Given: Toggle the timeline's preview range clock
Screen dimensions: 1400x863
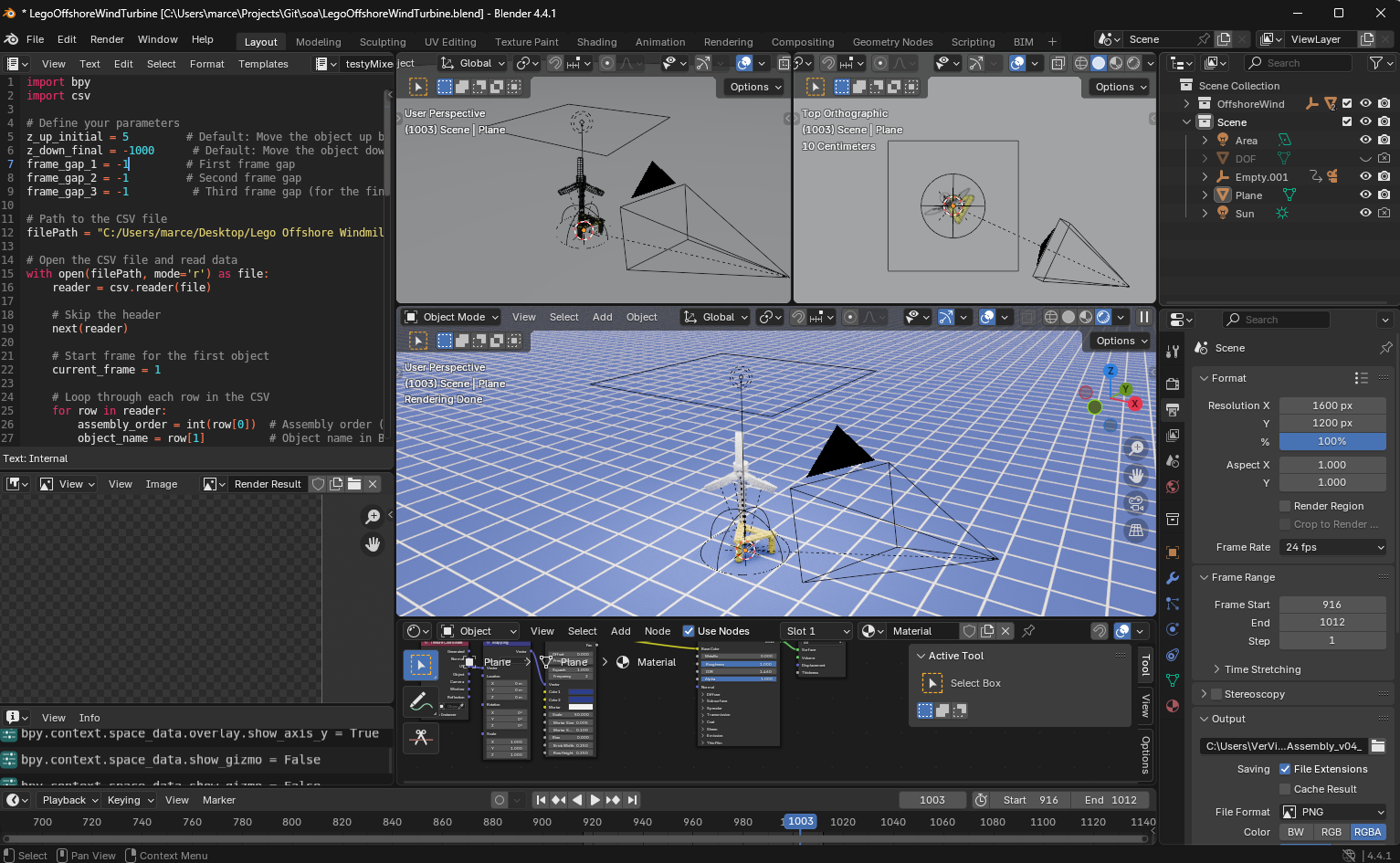Looking at the screenshot, I should (981, 800).
